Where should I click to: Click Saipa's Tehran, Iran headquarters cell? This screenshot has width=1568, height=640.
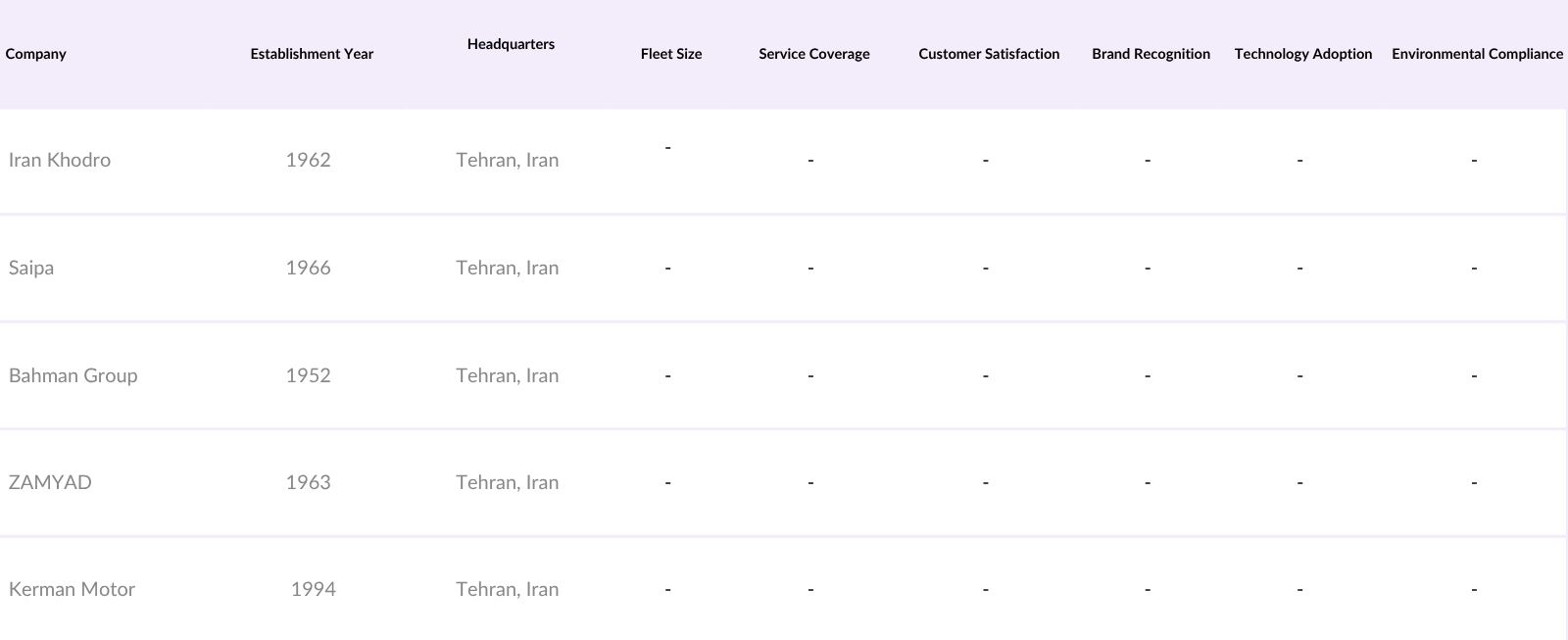[x=507, y=268]
